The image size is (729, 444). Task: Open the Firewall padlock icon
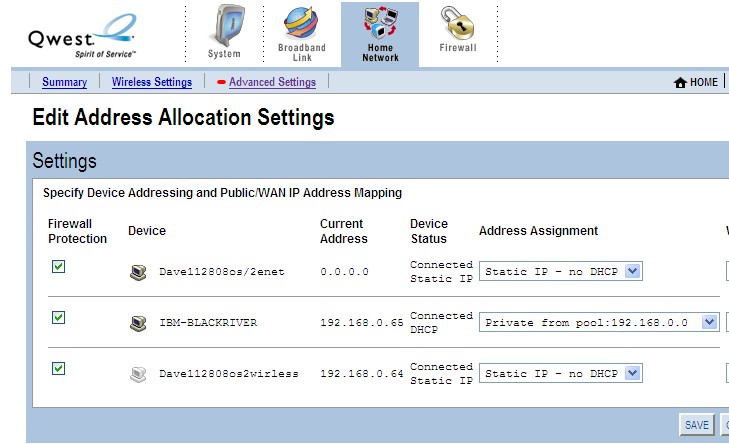(x=457, y=23)
